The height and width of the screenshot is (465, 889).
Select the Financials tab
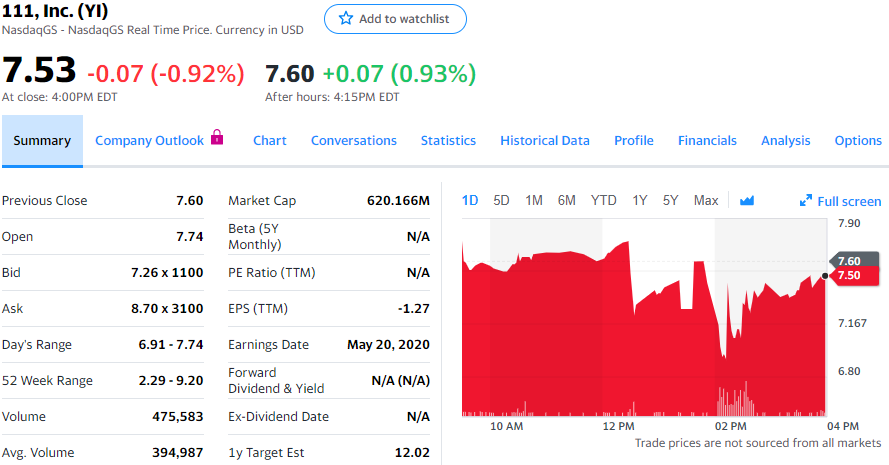(707, 141)
